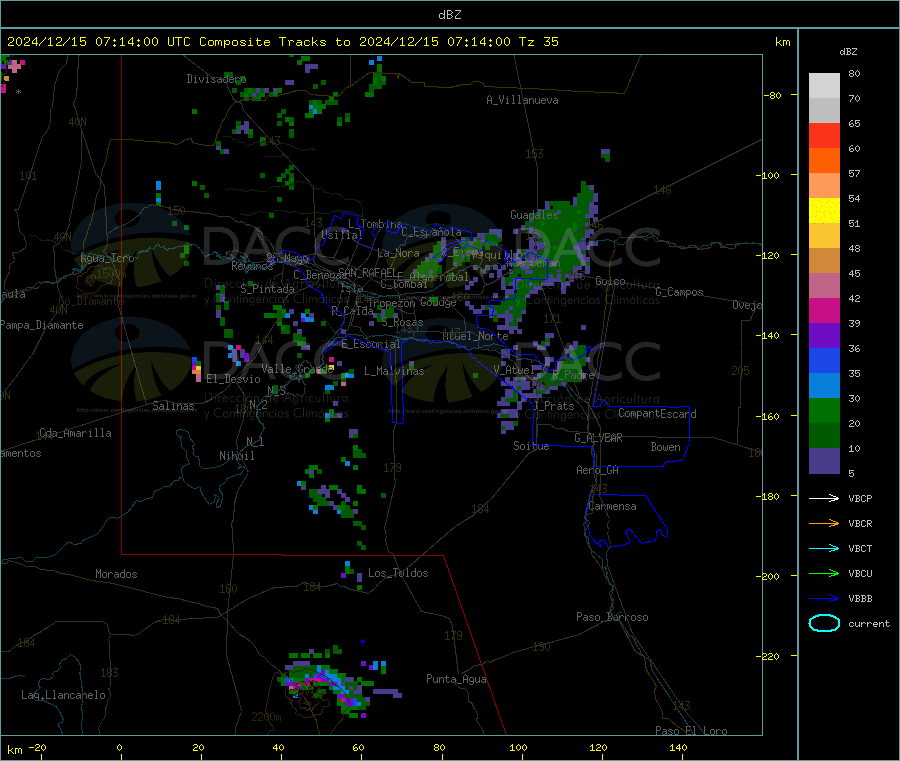Click the cyan 'current' ellipse symbol

(x=824, y=623)
